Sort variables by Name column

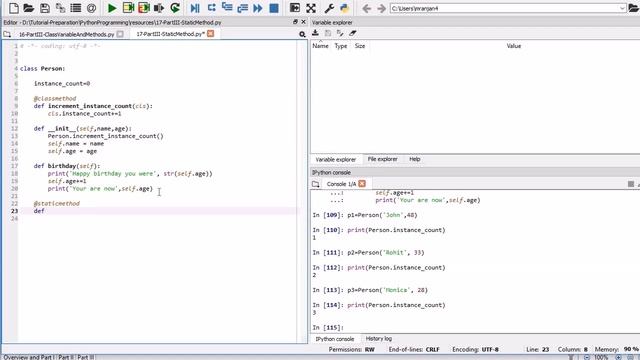click(320, 46)
